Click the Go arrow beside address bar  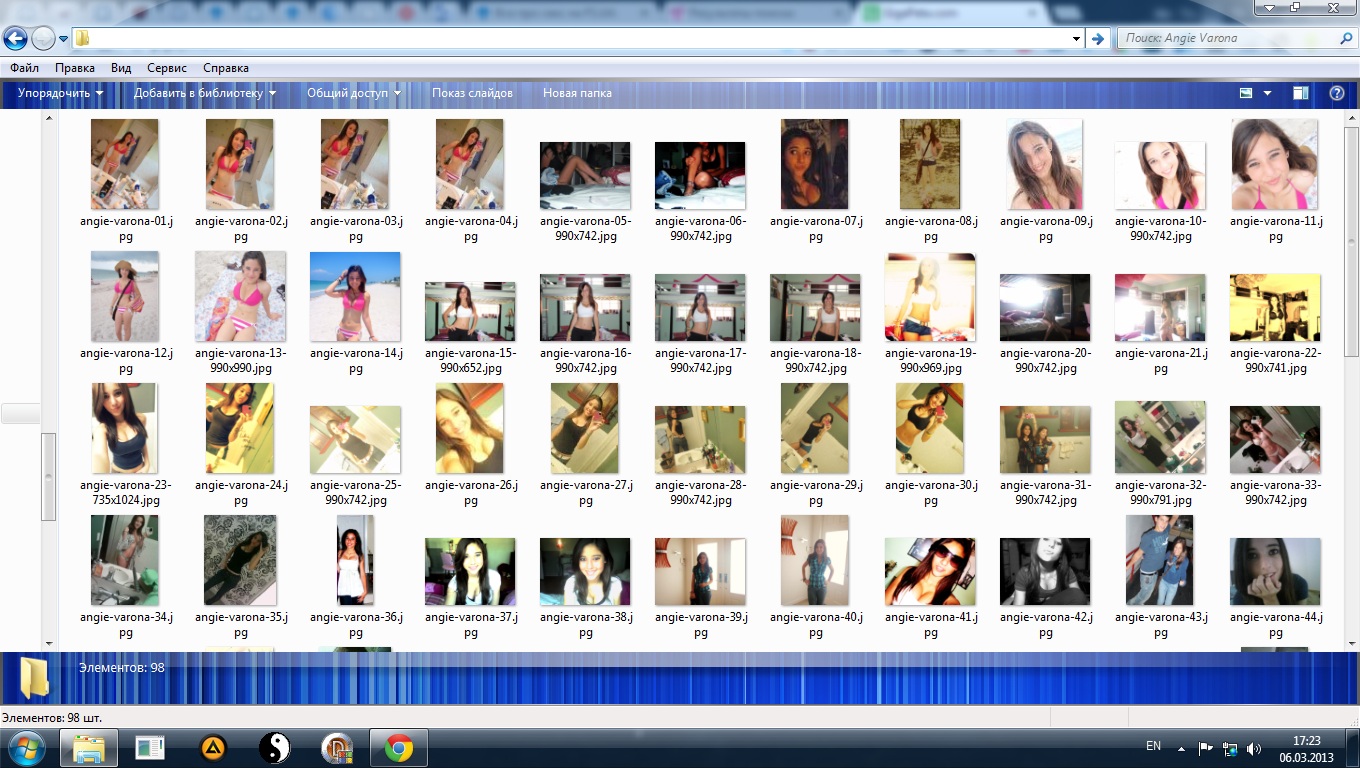tap(1098, 39)
